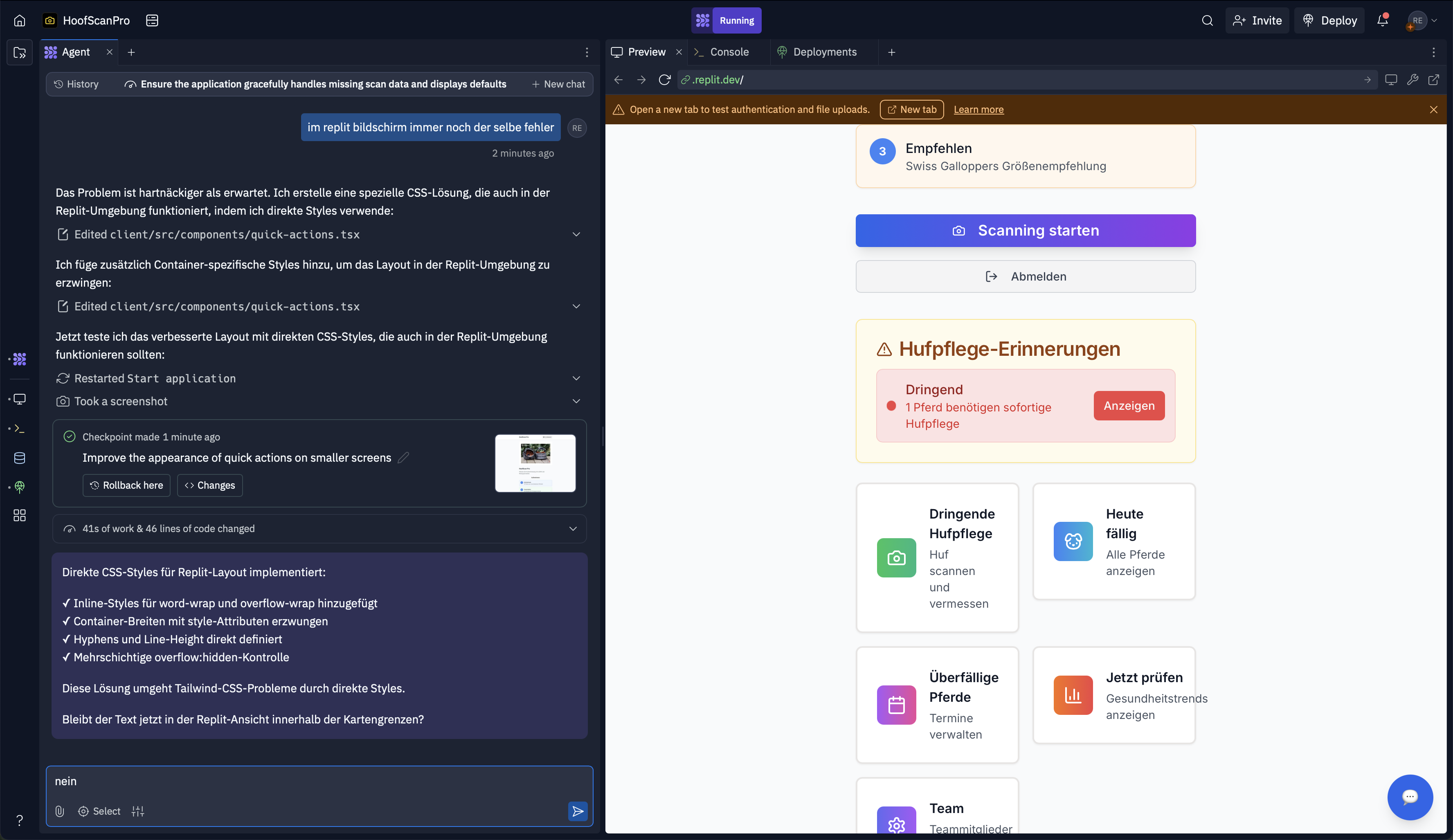Attach a file with the paperclip icon
1453x840 pixels.
pos(59,811)
